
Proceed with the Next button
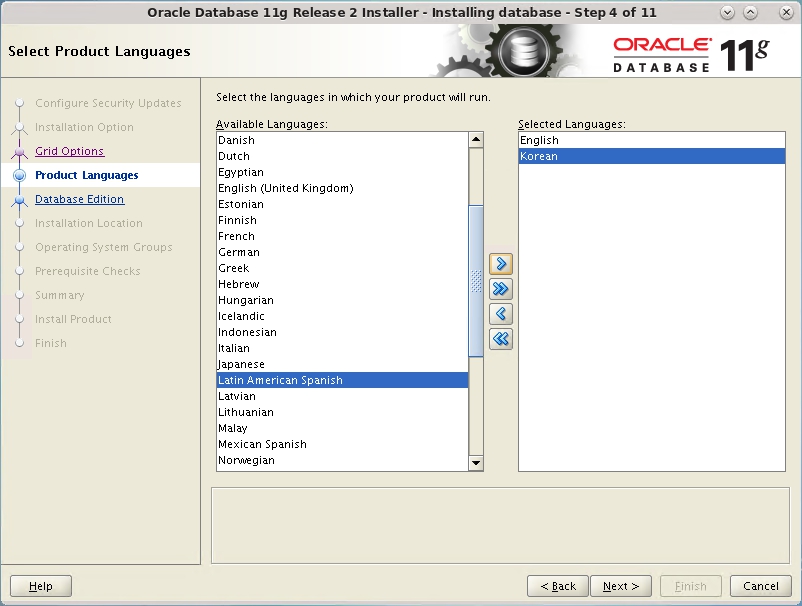(x=621, y=586)
